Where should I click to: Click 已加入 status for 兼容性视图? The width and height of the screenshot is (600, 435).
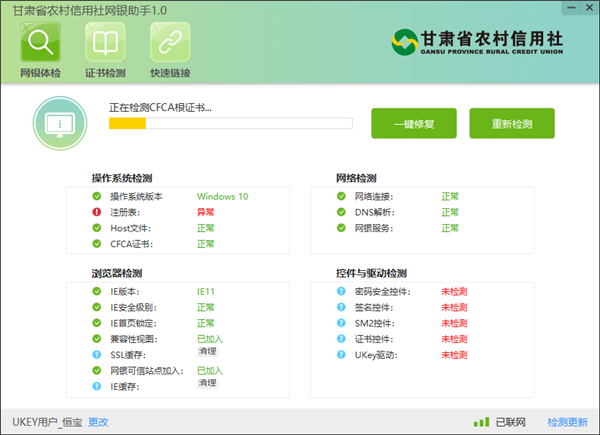(x=210, y=339)
